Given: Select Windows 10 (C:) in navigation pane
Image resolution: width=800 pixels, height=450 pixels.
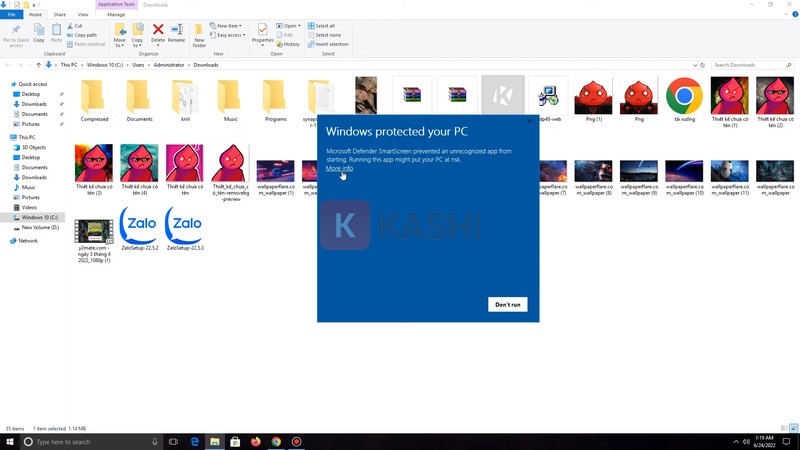Looking at the screenshot, I should pos(39,217).
